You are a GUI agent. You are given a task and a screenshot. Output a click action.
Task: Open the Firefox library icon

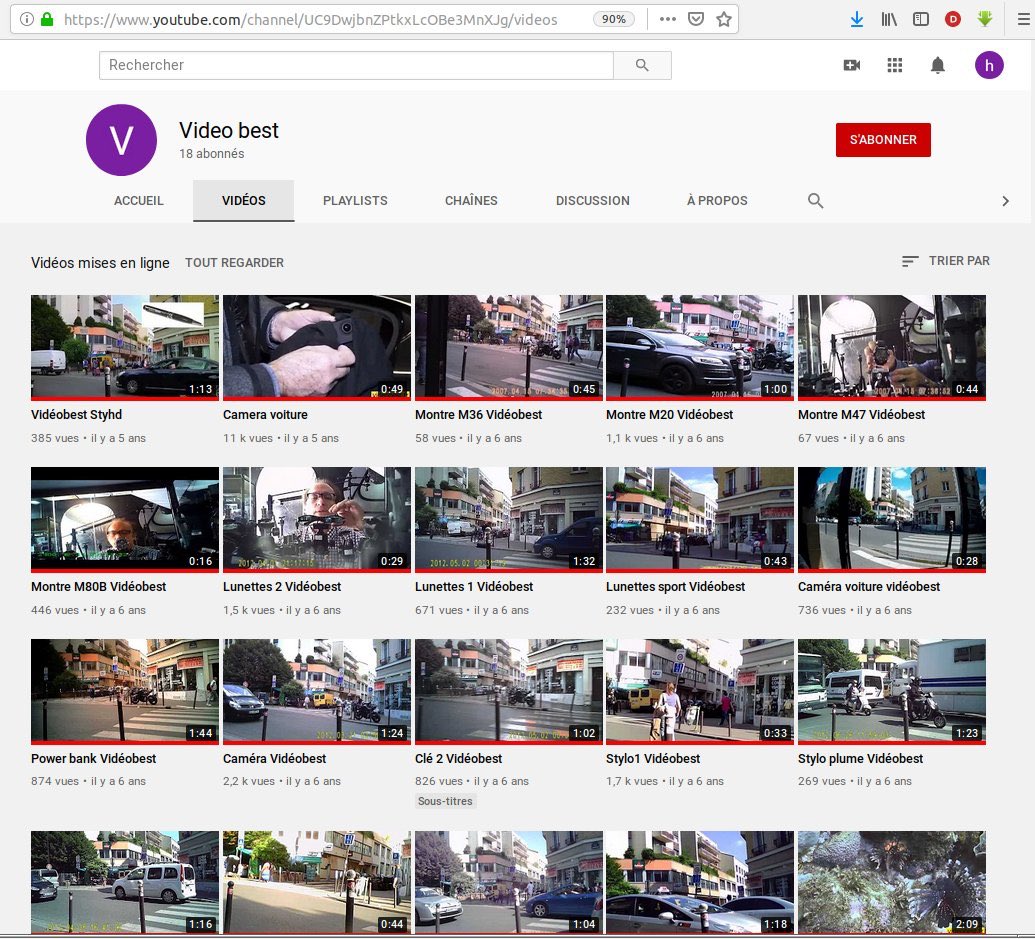889,19
